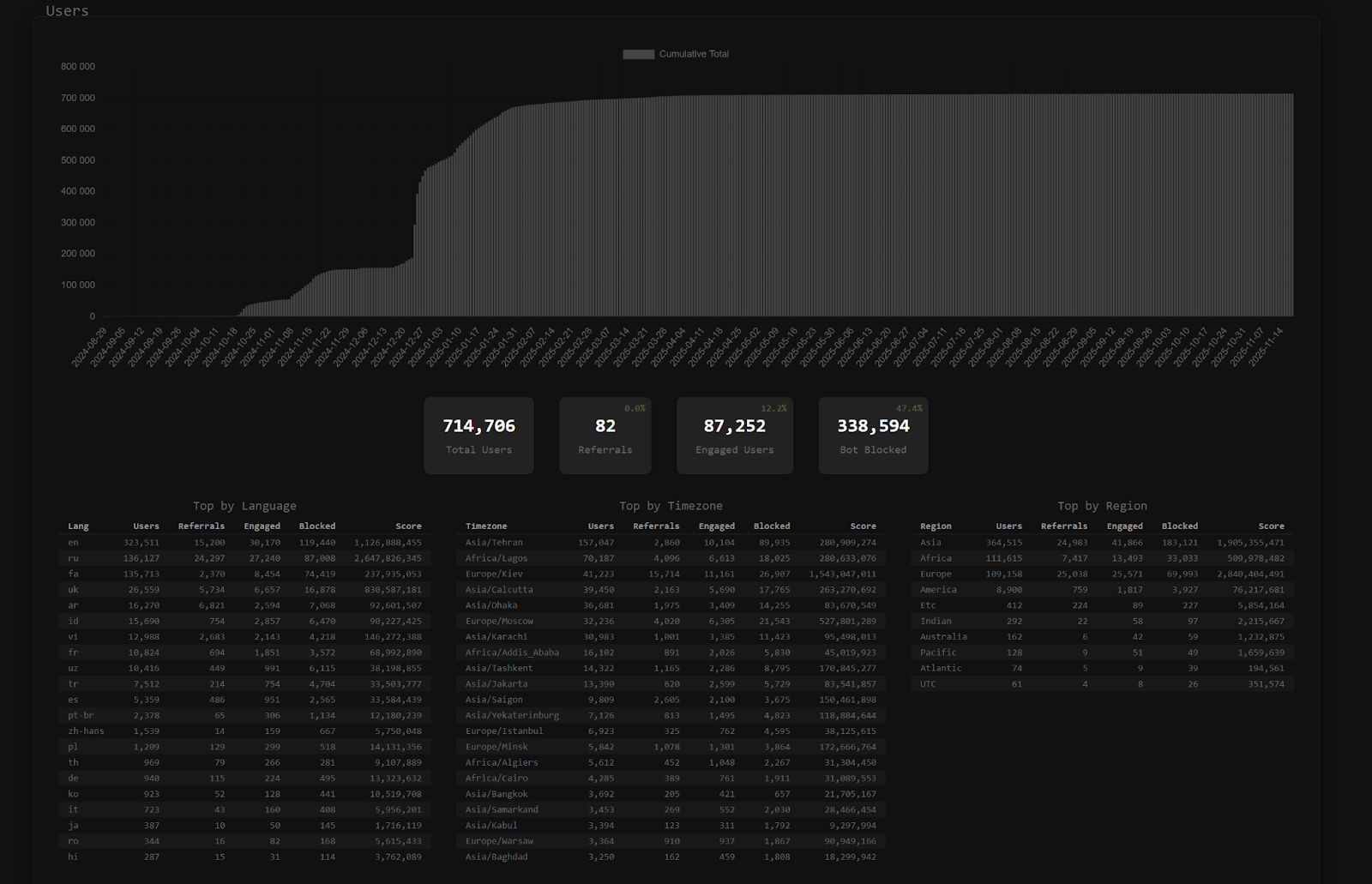Select the Bot Blocked stat card
Screen dimensions: 1372x884
tap(873, 436)
